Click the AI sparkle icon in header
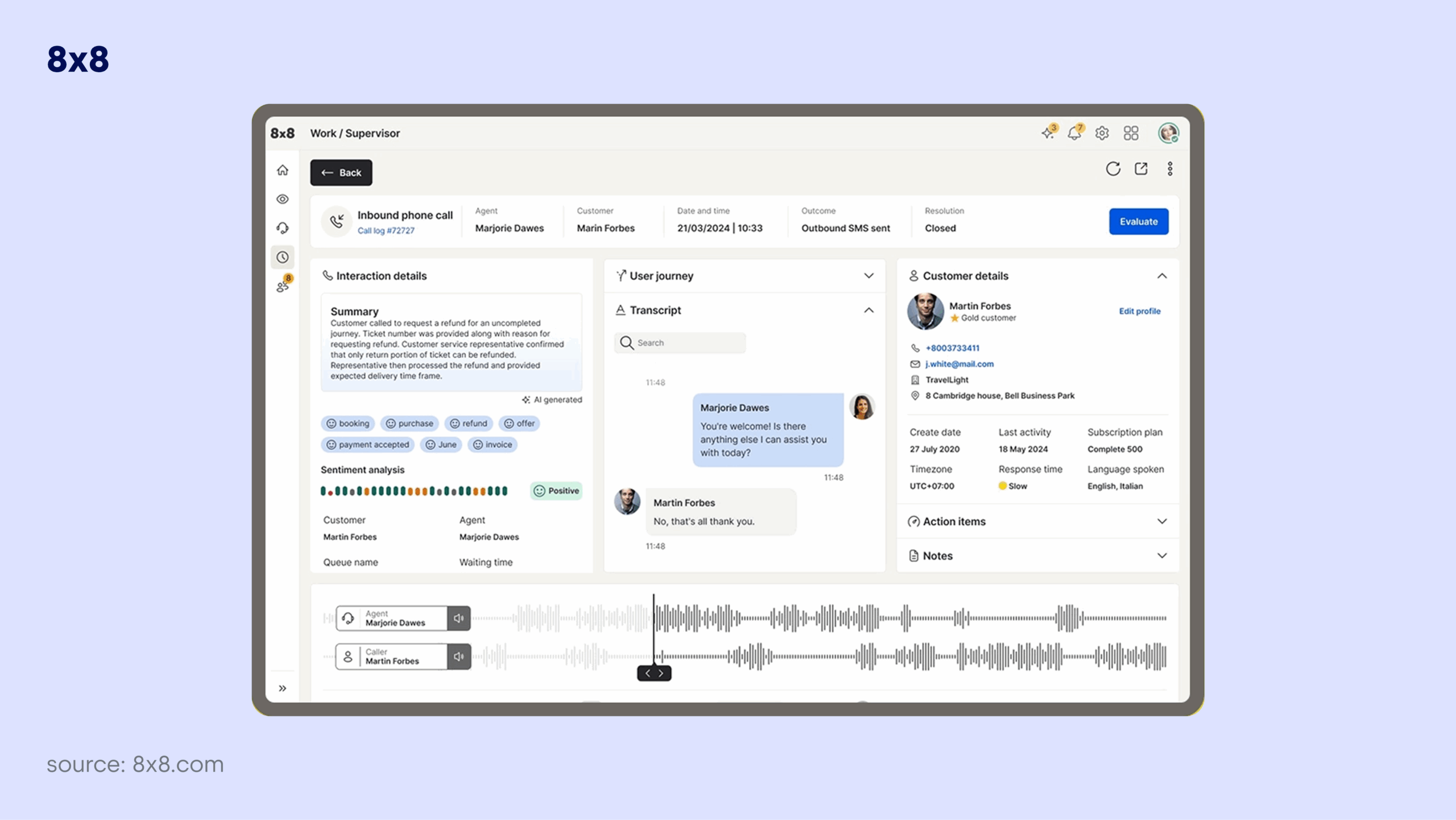 (1048, 133)
